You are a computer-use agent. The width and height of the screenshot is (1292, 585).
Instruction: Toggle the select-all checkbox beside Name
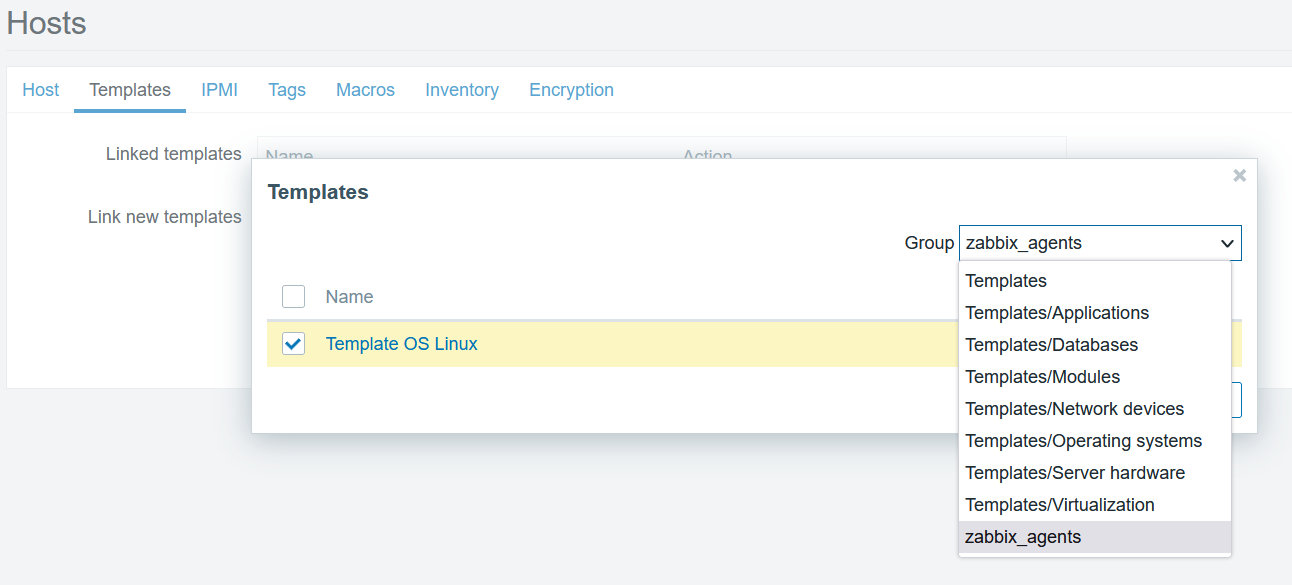click(x=293, y=296)
